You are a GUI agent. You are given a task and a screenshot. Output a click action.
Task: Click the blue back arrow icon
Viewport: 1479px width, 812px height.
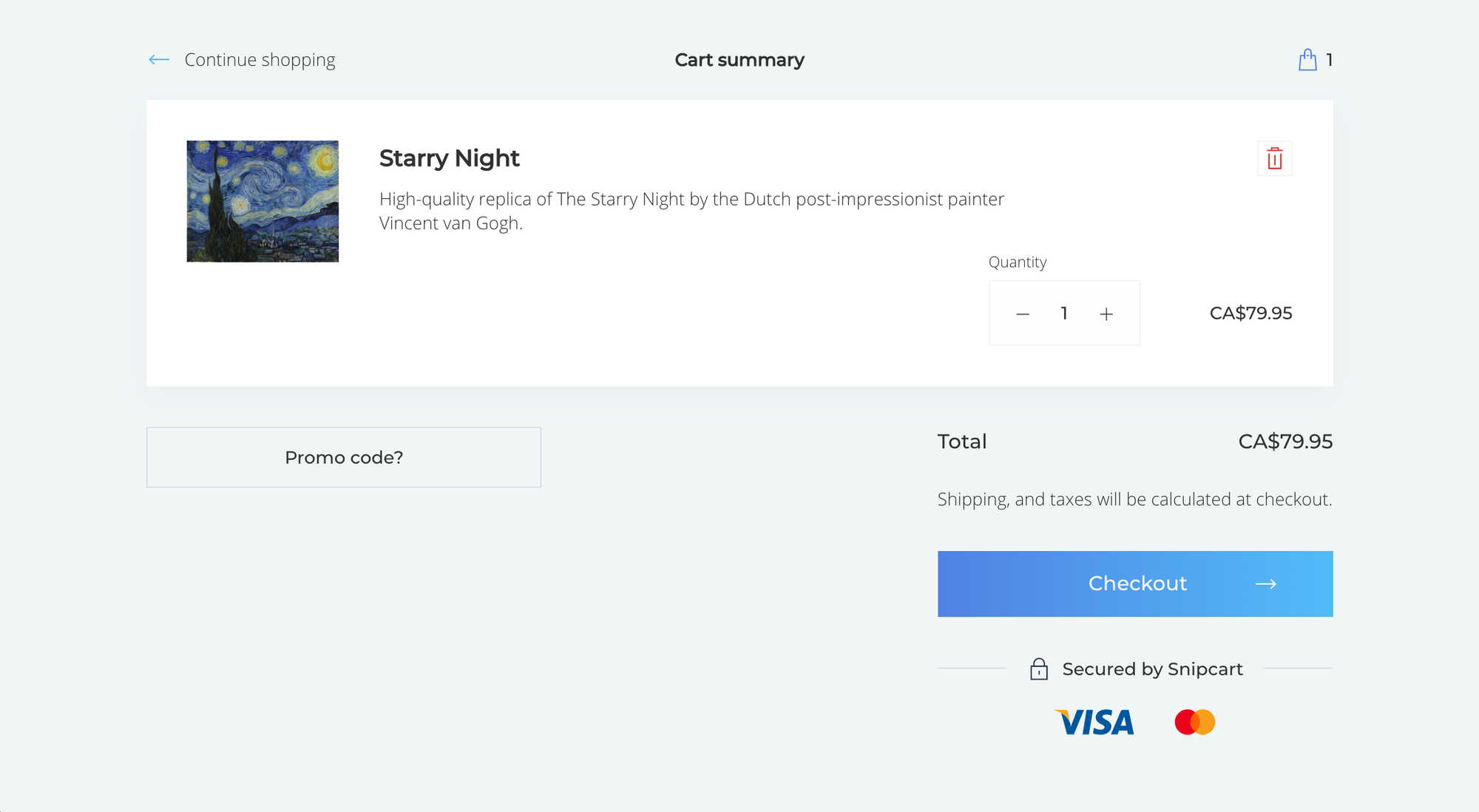click(x=158, y=60)
